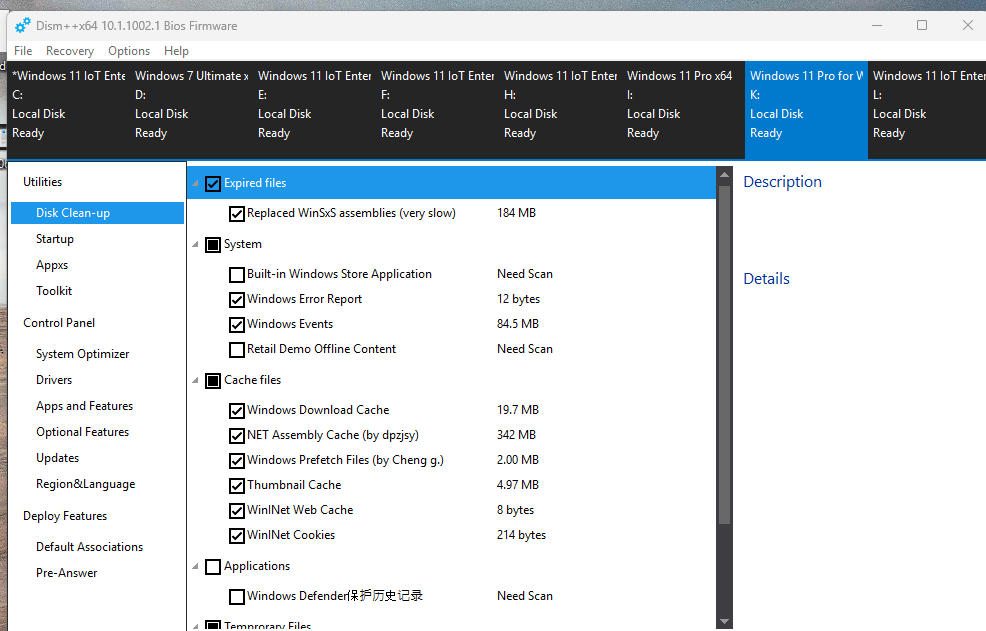Open the File menu
Screen dimensions: 986x631
coord(23,51)
